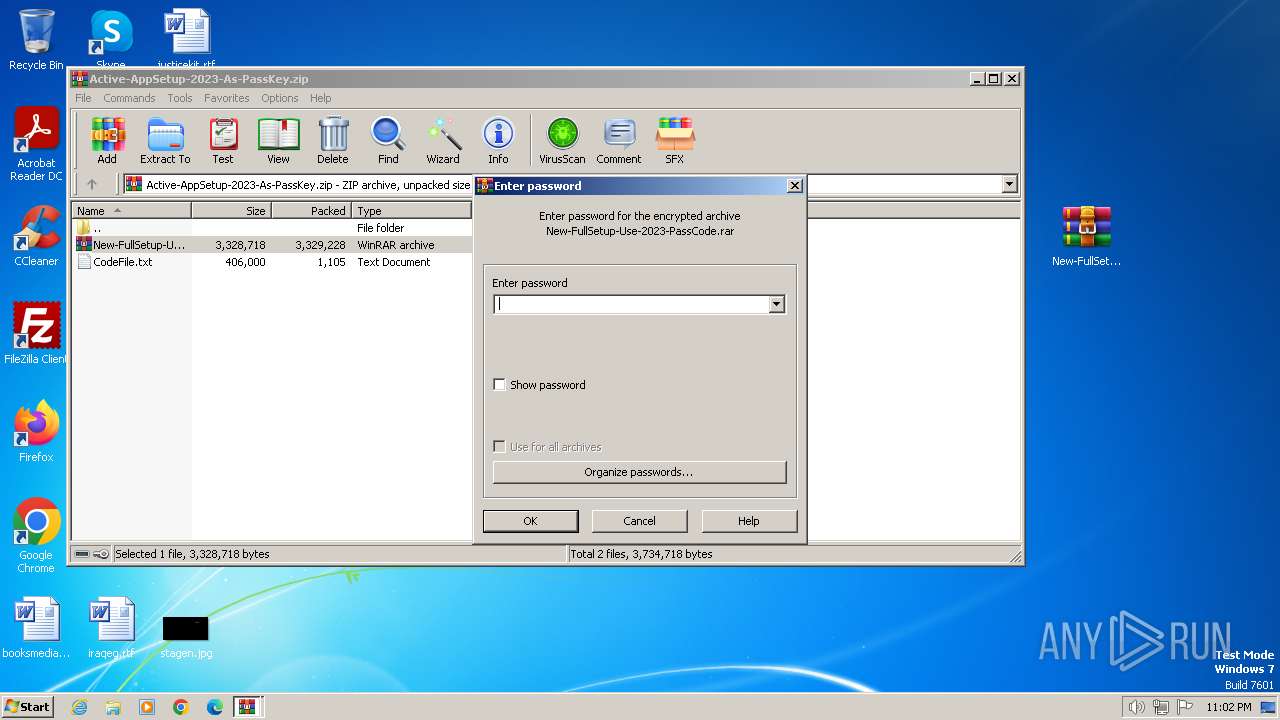Open FileZilla Client desktop shortcut
This screenshot has width=1280, height=720.
point(36,334)
